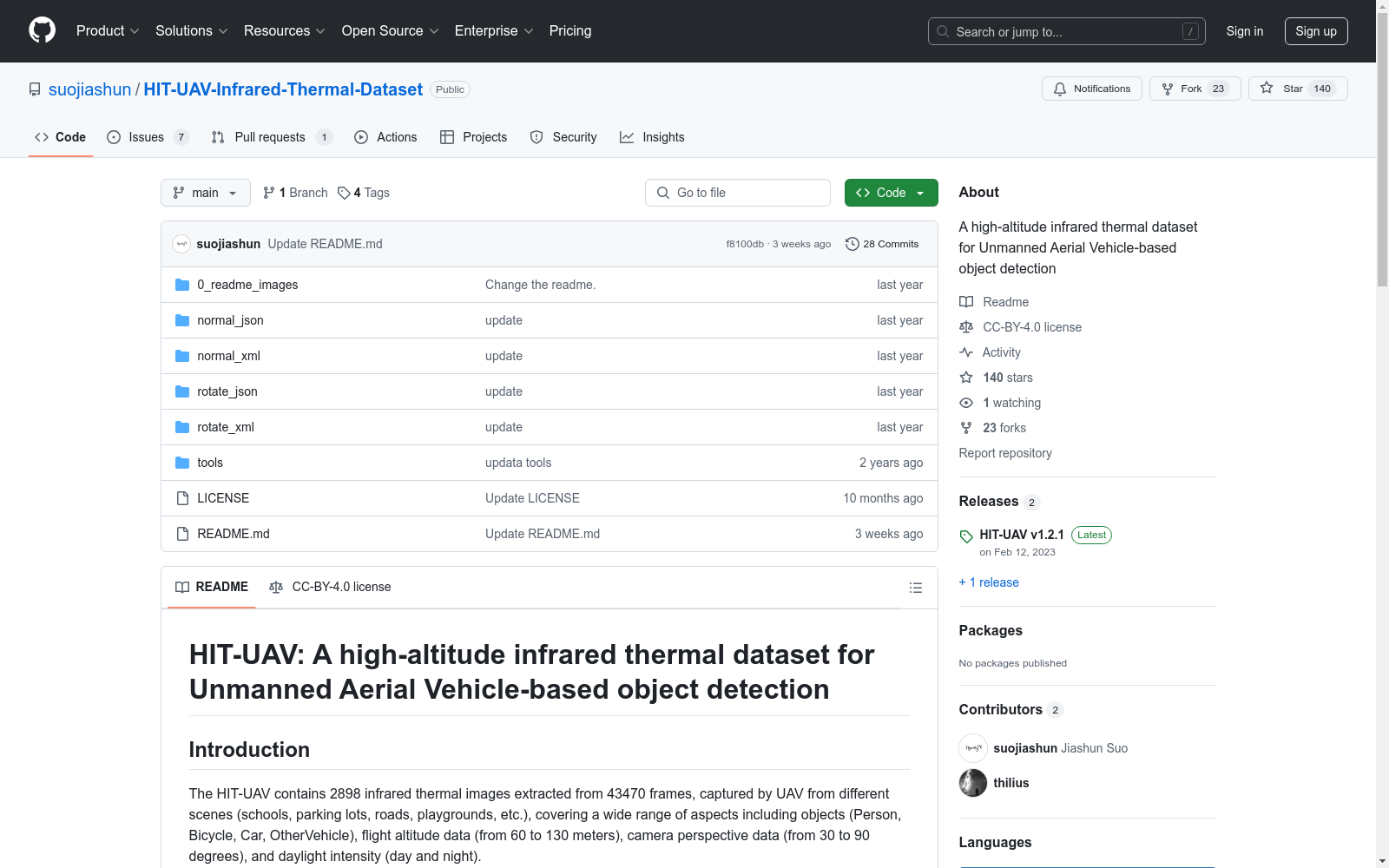Viewport: 1389px width, 868px height.
Task: Switch to the CC-BY-4.0 license tab
Action: click(330, 587)
